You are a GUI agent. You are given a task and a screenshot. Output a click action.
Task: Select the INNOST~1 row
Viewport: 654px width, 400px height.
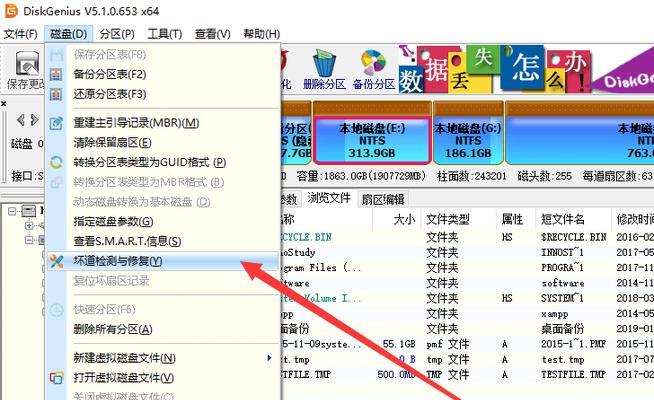[562, 252]
